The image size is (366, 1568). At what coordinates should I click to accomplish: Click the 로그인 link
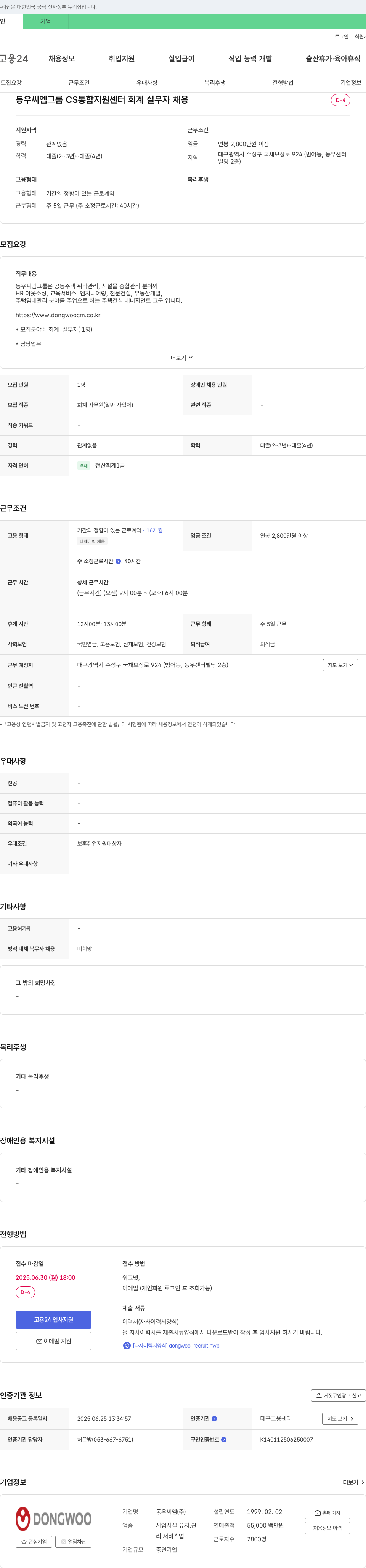click(341, 37)
